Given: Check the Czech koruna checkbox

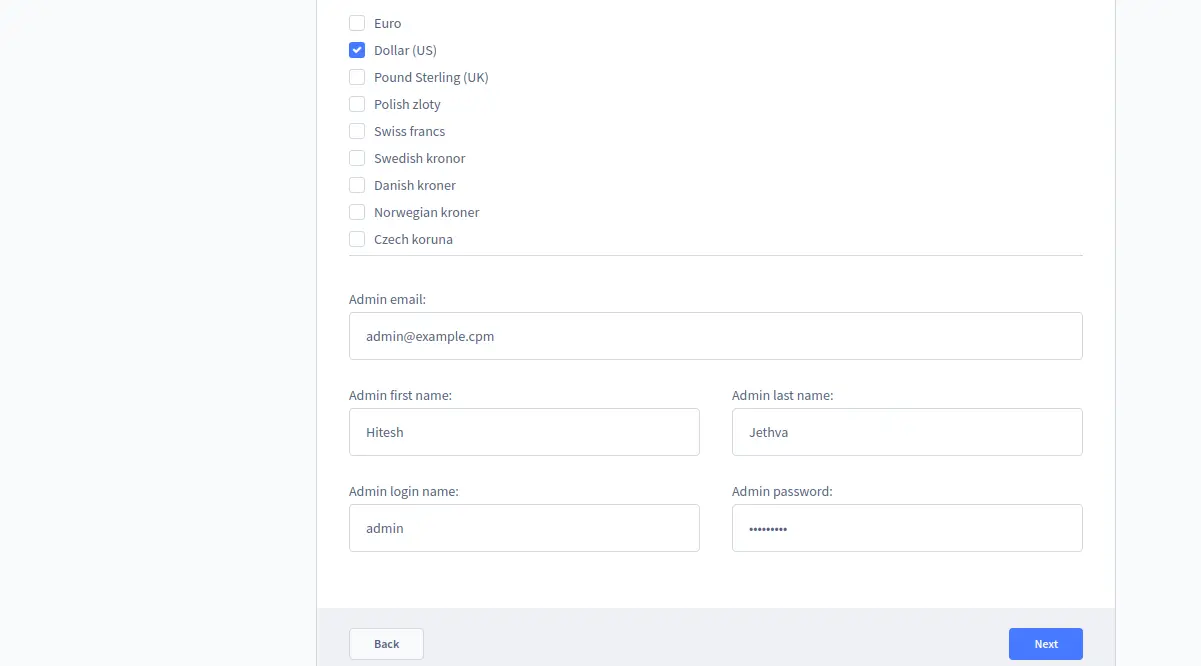Looking at the screenshot, I should click(357, 239).
